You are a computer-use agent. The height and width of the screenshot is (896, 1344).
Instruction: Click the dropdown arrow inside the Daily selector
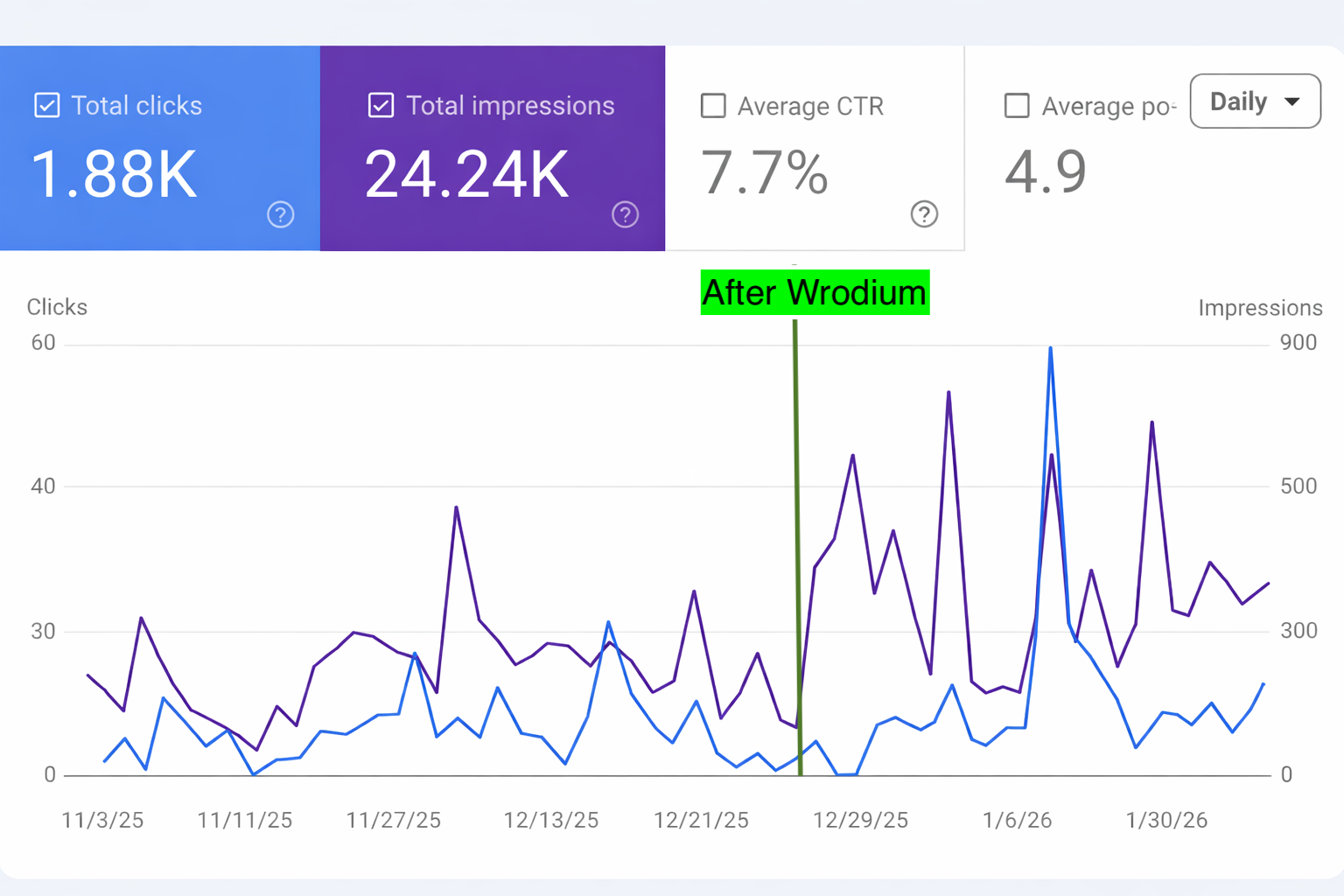1292,101
